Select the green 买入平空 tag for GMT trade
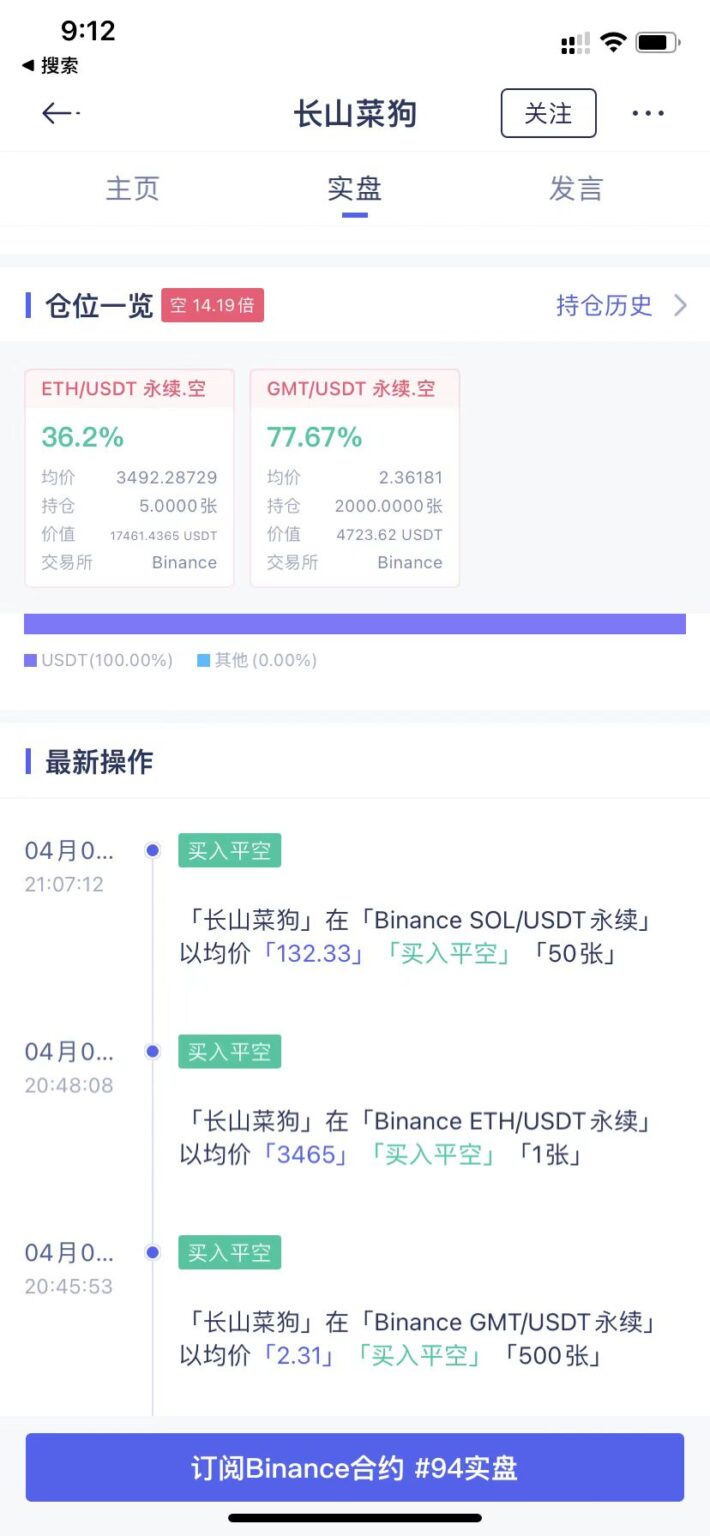Viewport: 710px width, 1536px height. (229, 1252)
